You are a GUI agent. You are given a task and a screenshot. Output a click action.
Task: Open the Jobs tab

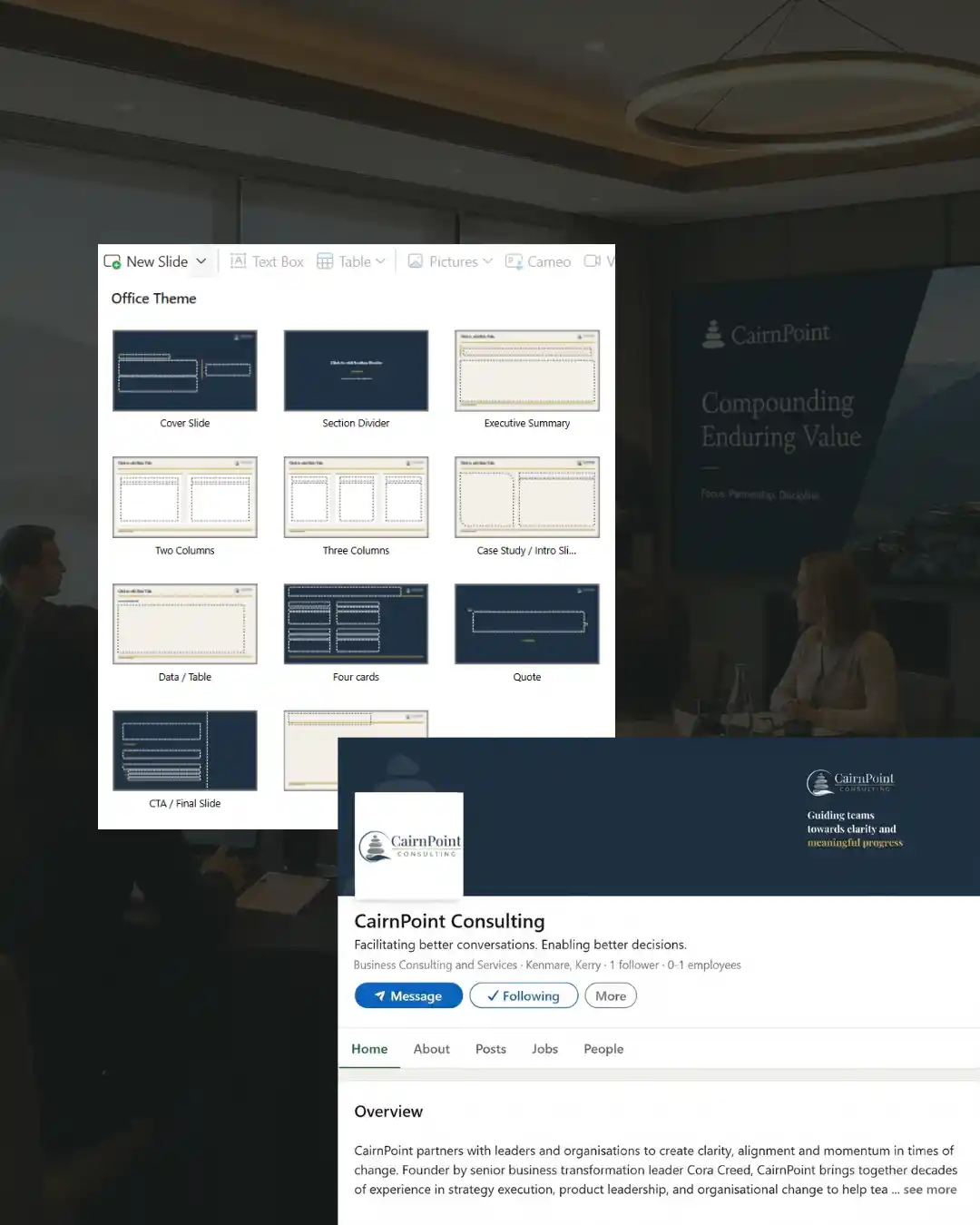[544, 1049]
